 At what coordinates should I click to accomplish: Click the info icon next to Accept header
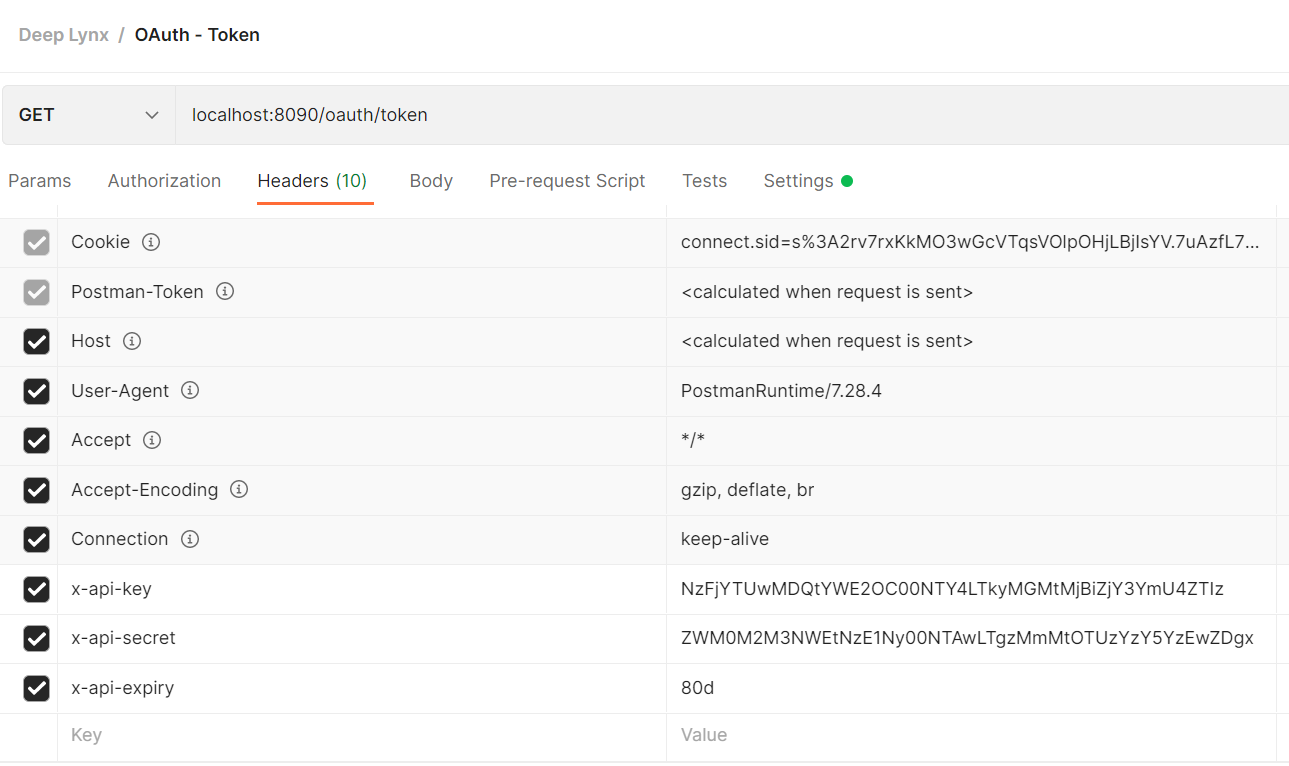152,440
